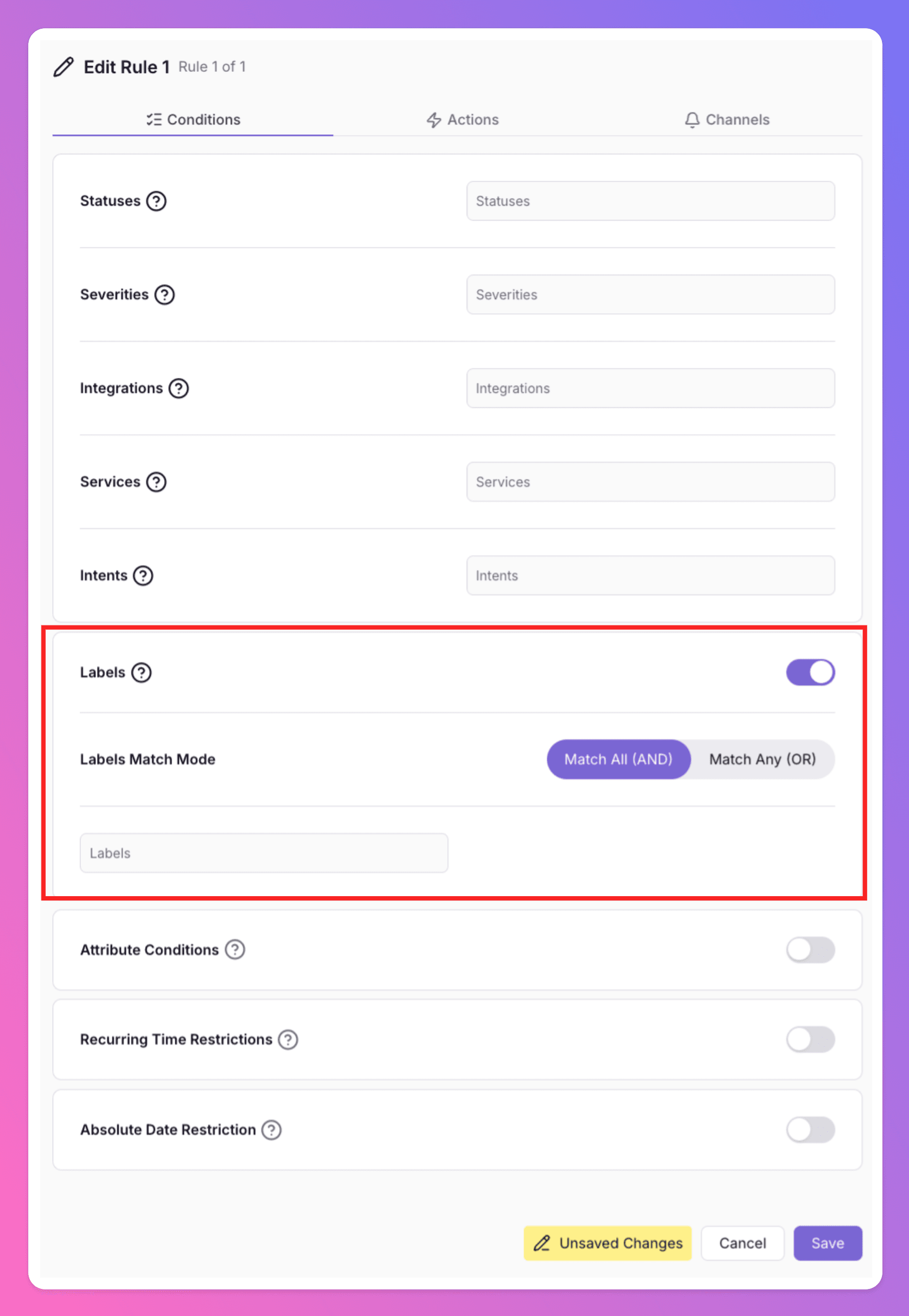Open the Intents help icon
The image size is (909, 1316).
[x=143, y=575]
